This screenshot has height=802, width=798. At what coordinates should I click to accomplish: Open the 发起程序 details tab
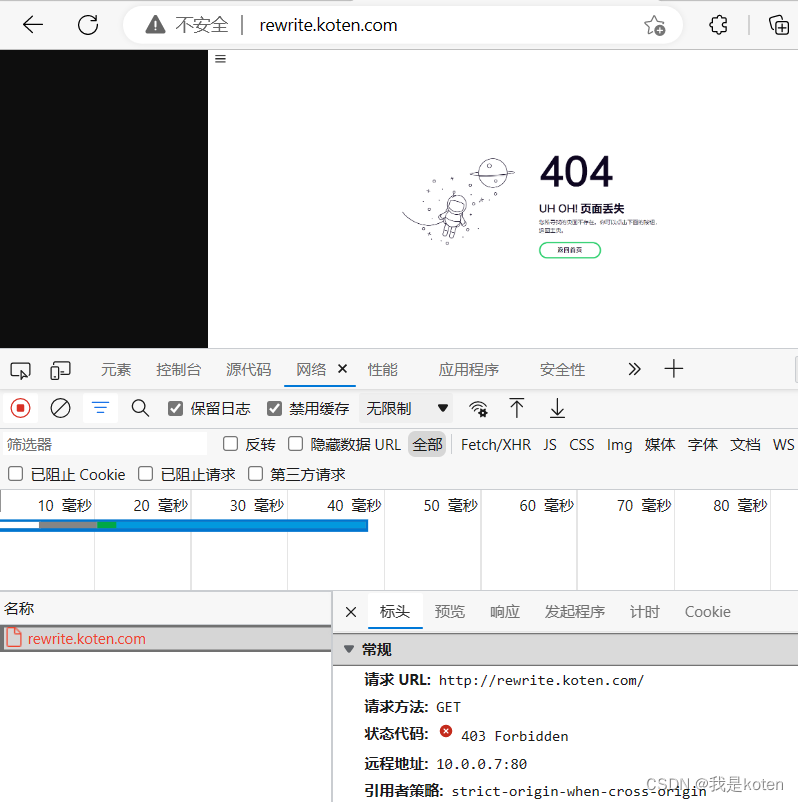[x=574, y=611]
